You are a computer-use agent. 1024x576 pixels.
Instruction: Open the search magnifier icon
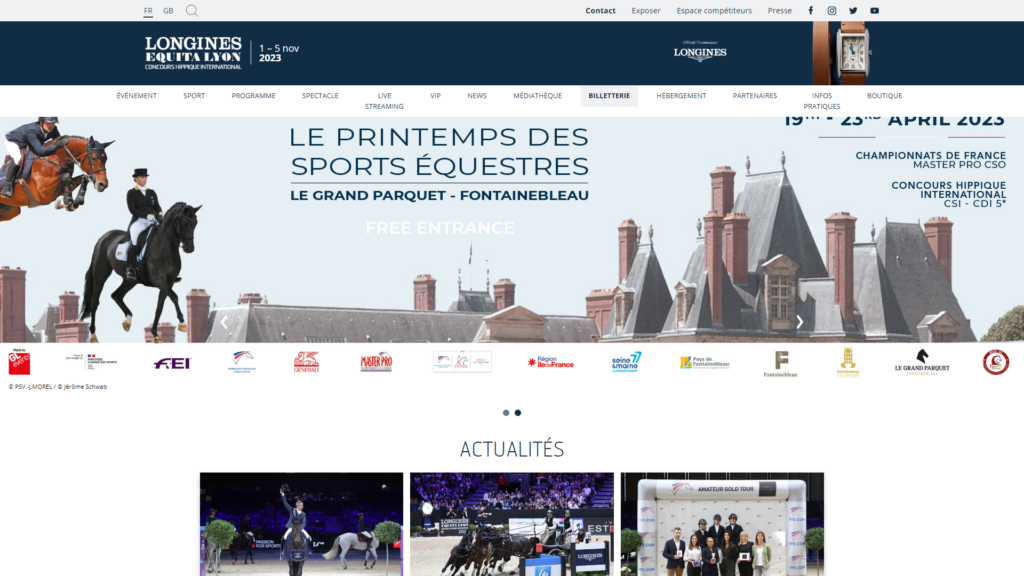(x=191, y=10)
